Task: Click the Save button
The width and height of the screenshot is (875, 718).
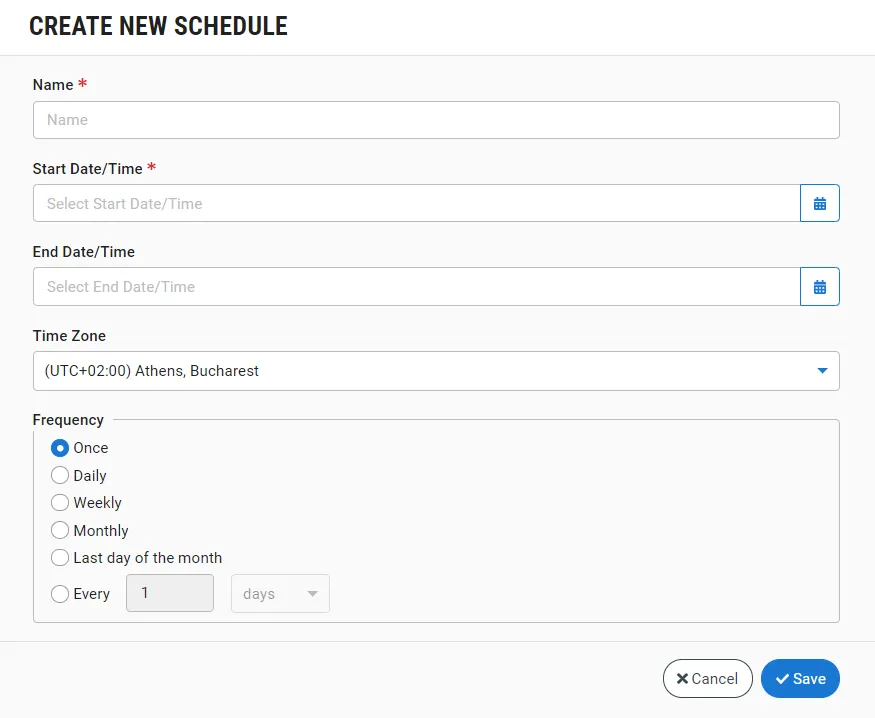Action: (800, 678)
